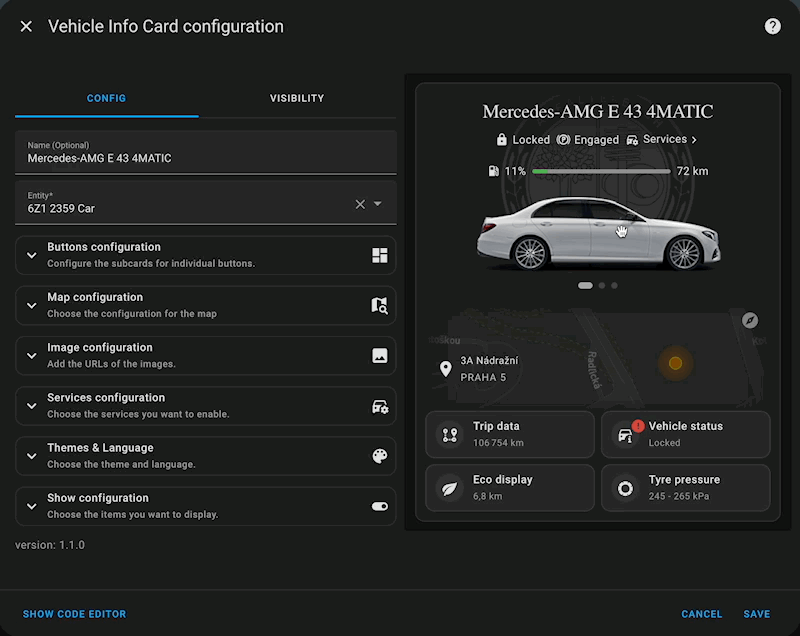800x636 pixels.
Task: Click the orange vehicle marker on map
Action: (676, 363)
